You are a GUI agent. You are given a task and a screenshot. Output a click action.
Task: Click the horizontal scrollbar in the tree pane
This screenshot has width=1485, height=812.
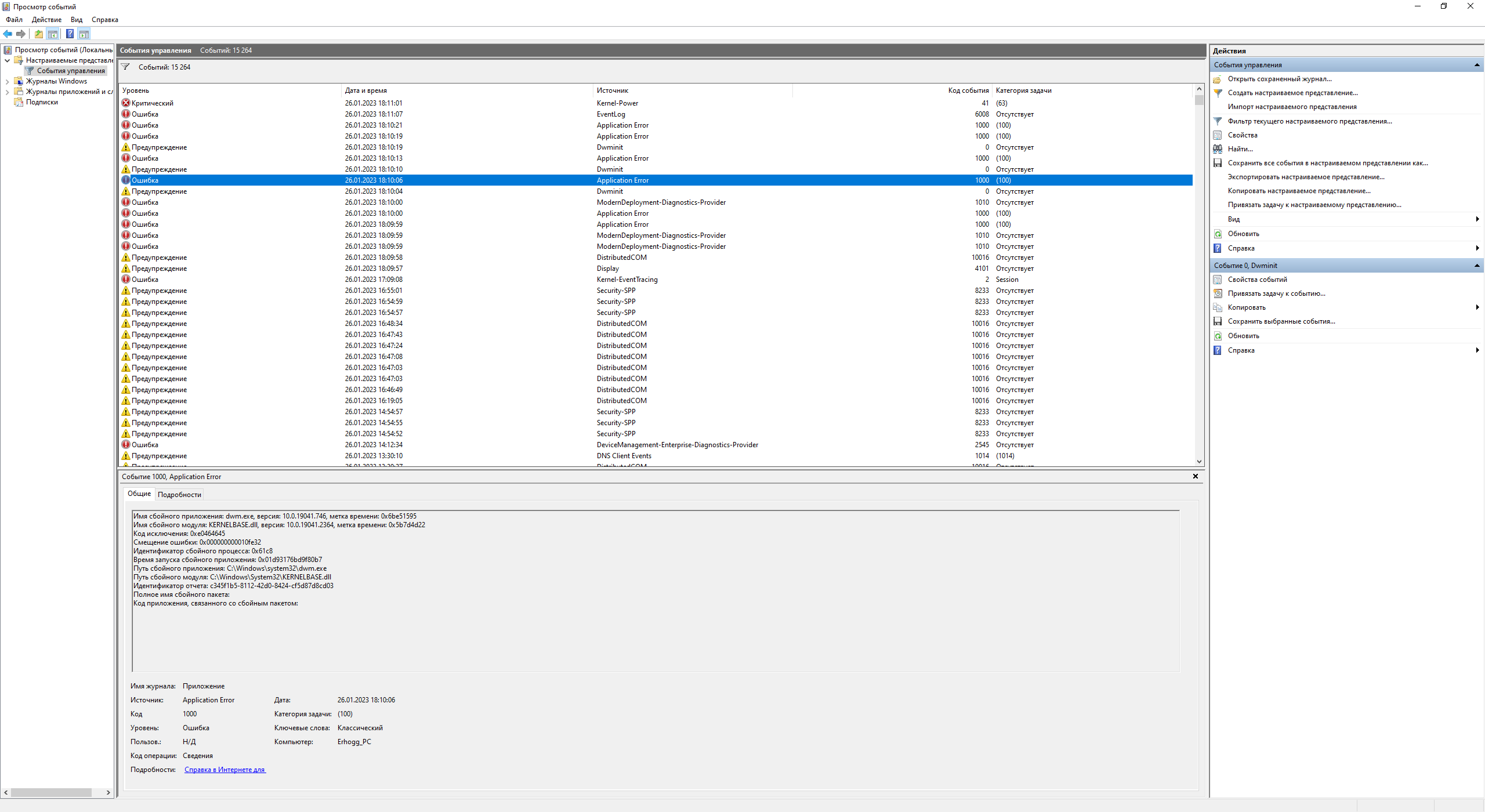tap(51, 792)
